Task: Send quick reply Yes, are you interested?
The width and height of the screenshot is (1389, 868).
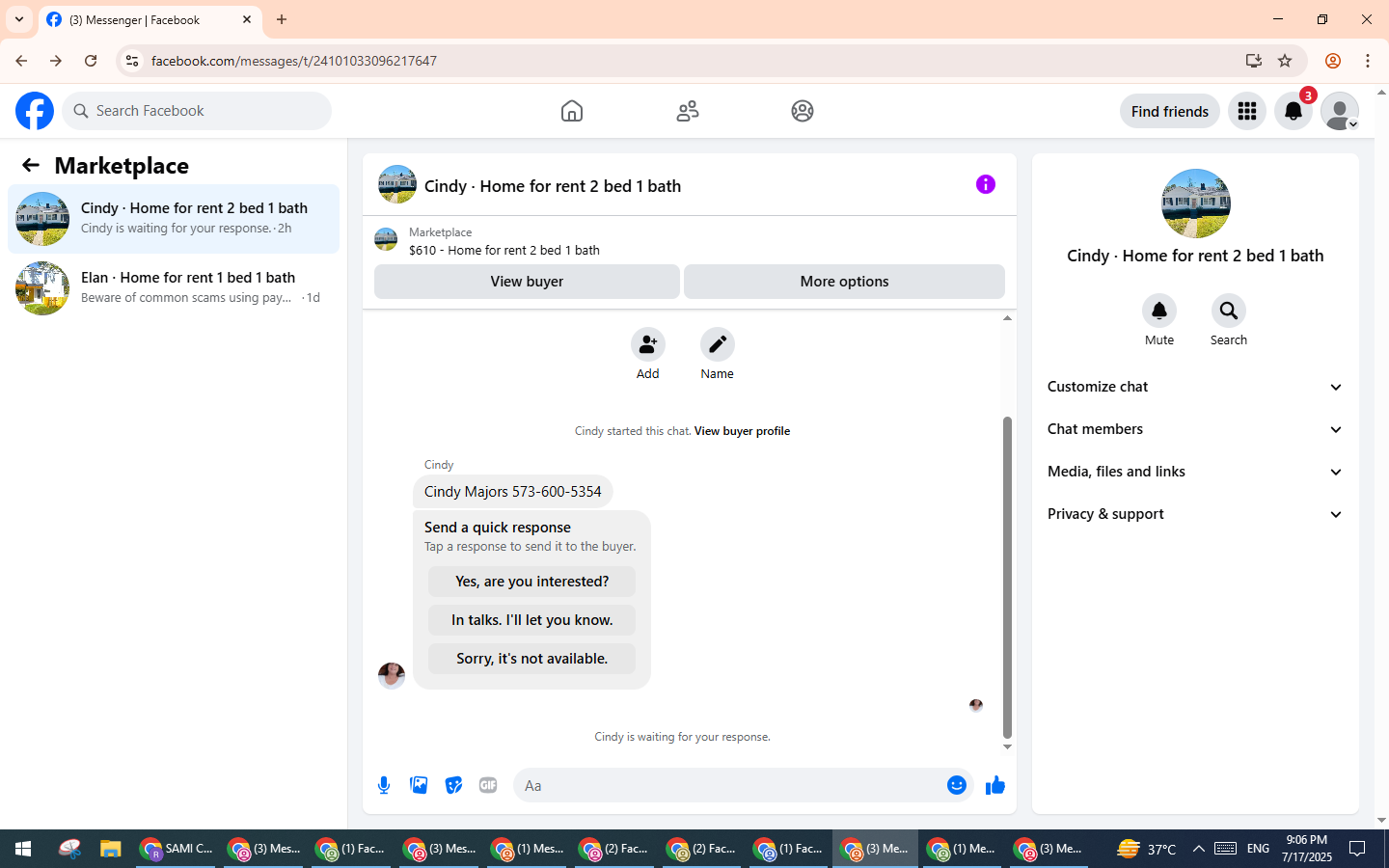Action: tap(532, 582)
